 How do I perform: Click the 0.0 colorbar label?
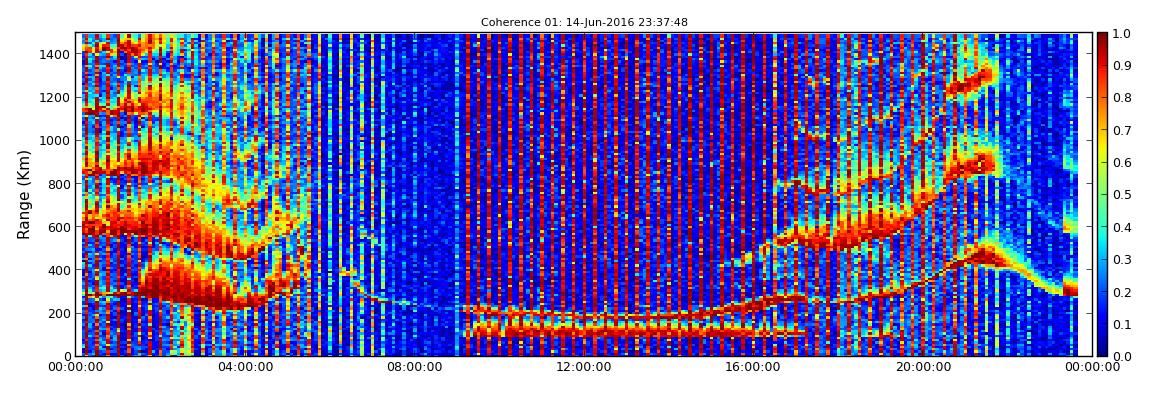tap(1121, 356)
